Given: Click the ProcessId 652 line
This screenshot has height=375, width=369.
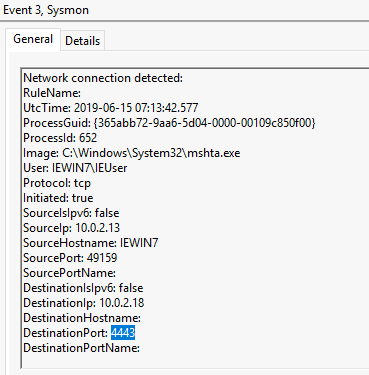Looking at the screenshot, I should coord(60,138).
